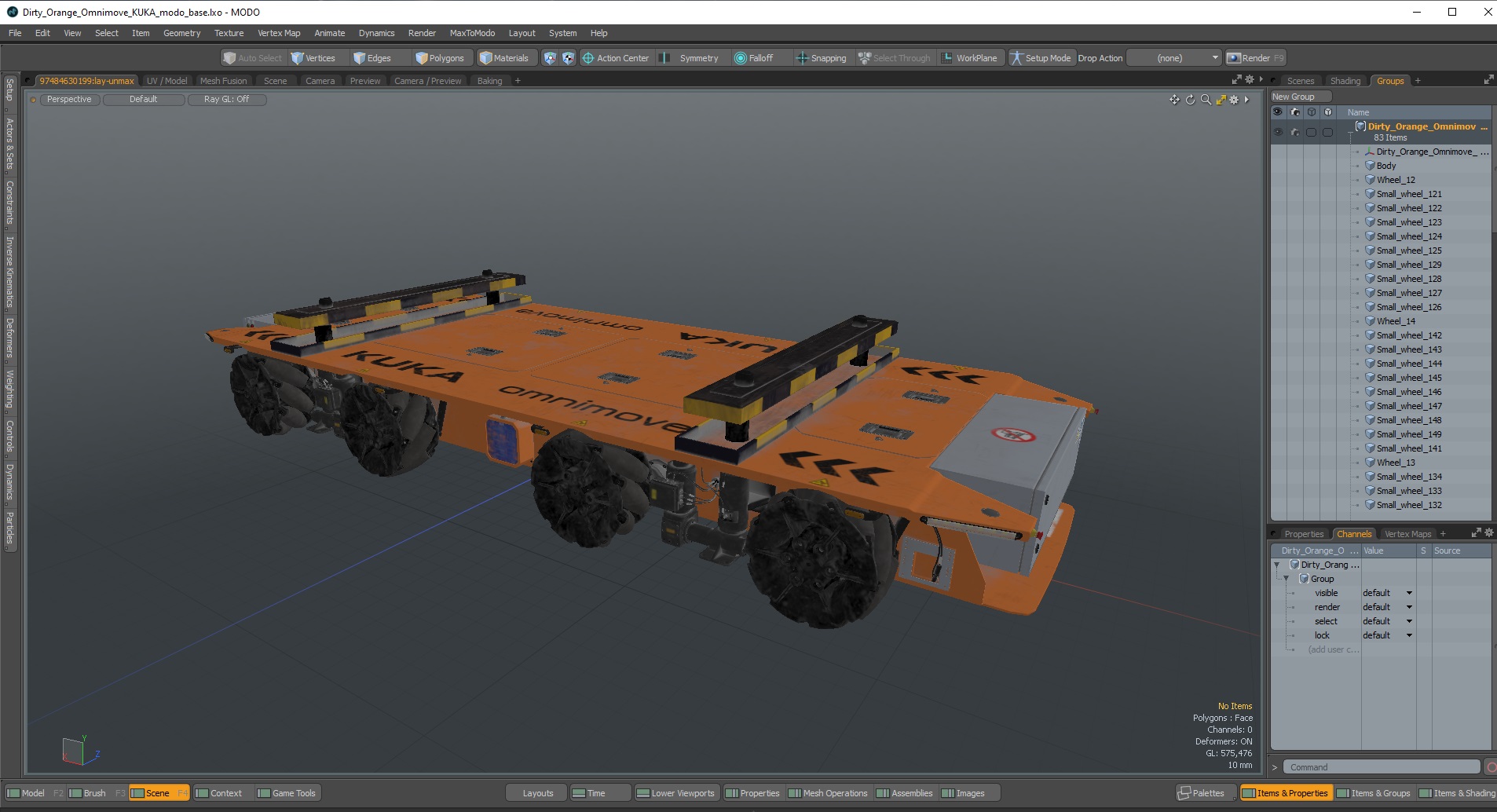
Task: Open the Geometry menu
Action: click(x=181, y=33)
